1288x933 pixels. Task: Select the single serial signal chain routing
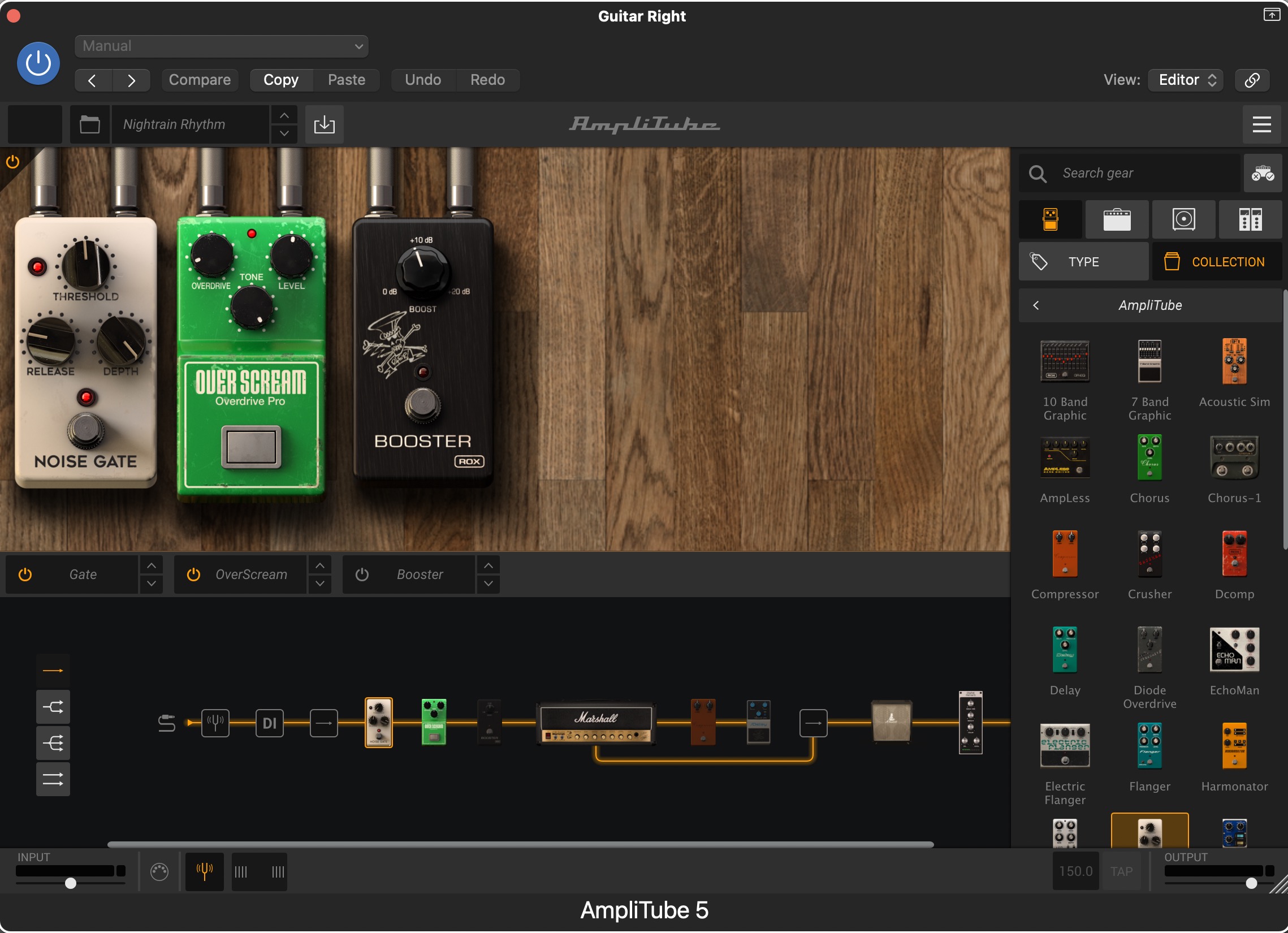coord(53,671)
